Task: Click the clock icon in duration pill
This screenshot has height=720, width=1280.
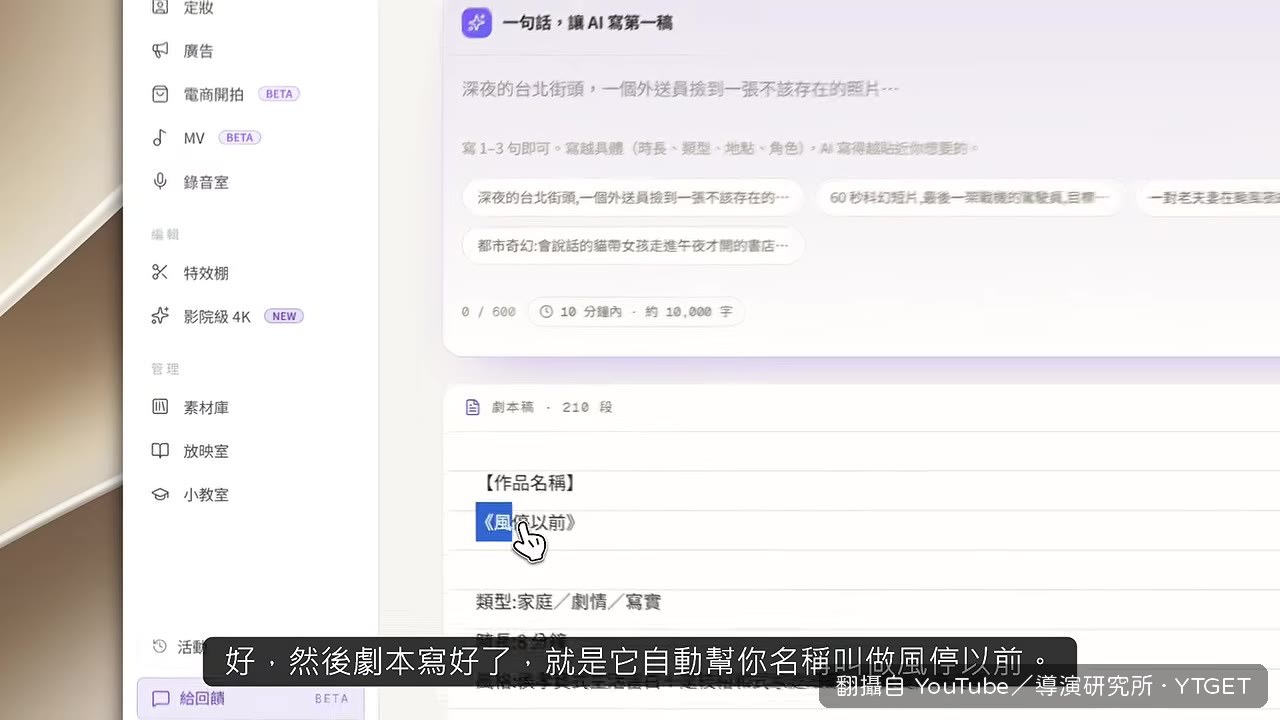Action: pyautogui.click(x=546, y=312)
